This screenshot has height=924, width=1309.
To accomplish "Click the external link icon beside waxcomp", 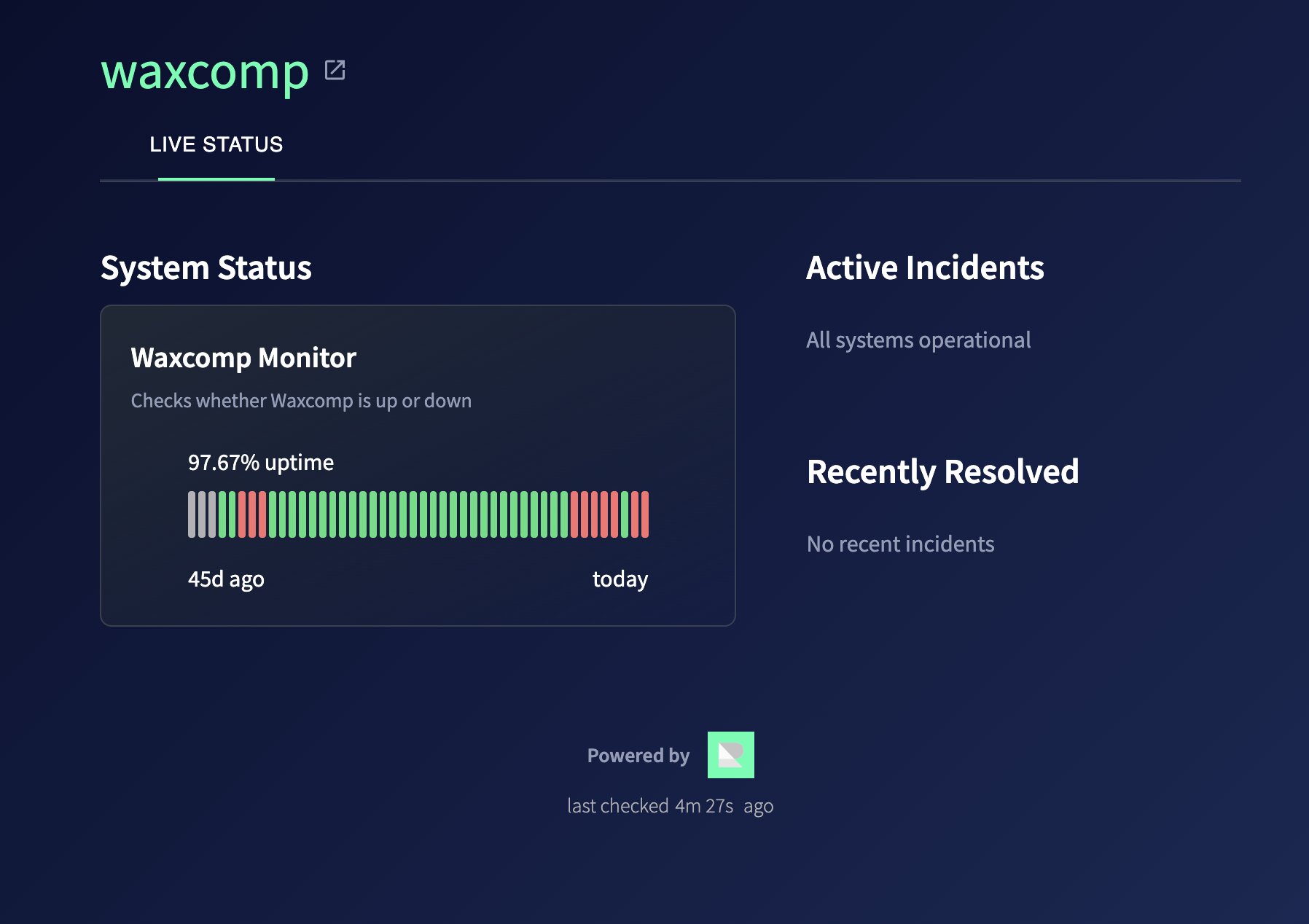I will click(x=335, y=71).
